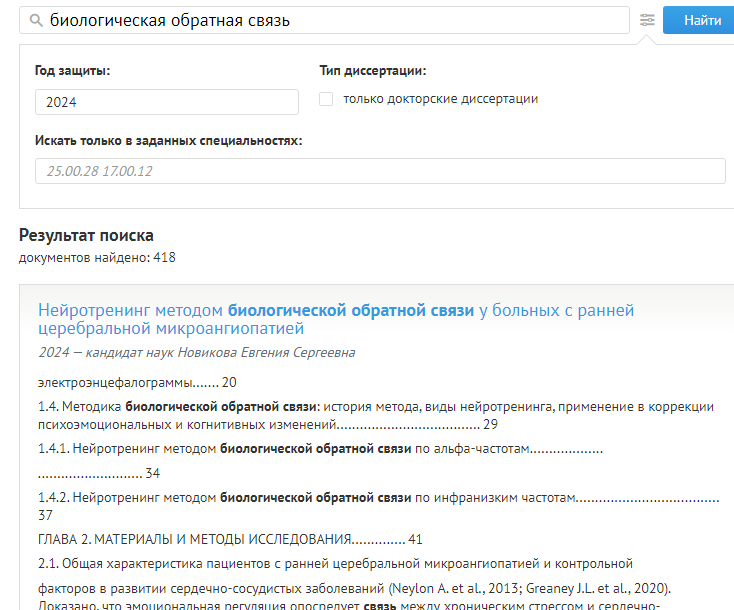The image size is (734, 610).
Task: Click snippet 1.4.2 по инфранизким частотам
Action: (379, 506)
